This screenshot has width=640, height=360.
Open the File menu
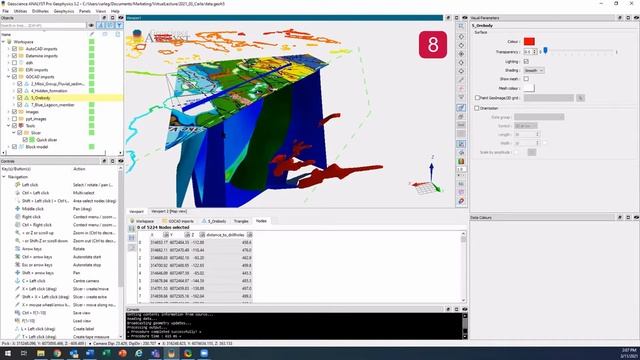[5, 11]
